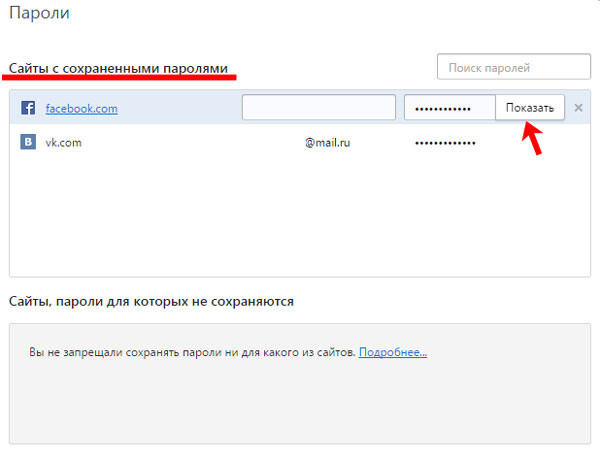Click the Facebook favicon icon
The image size is (600, 459).
28,108
